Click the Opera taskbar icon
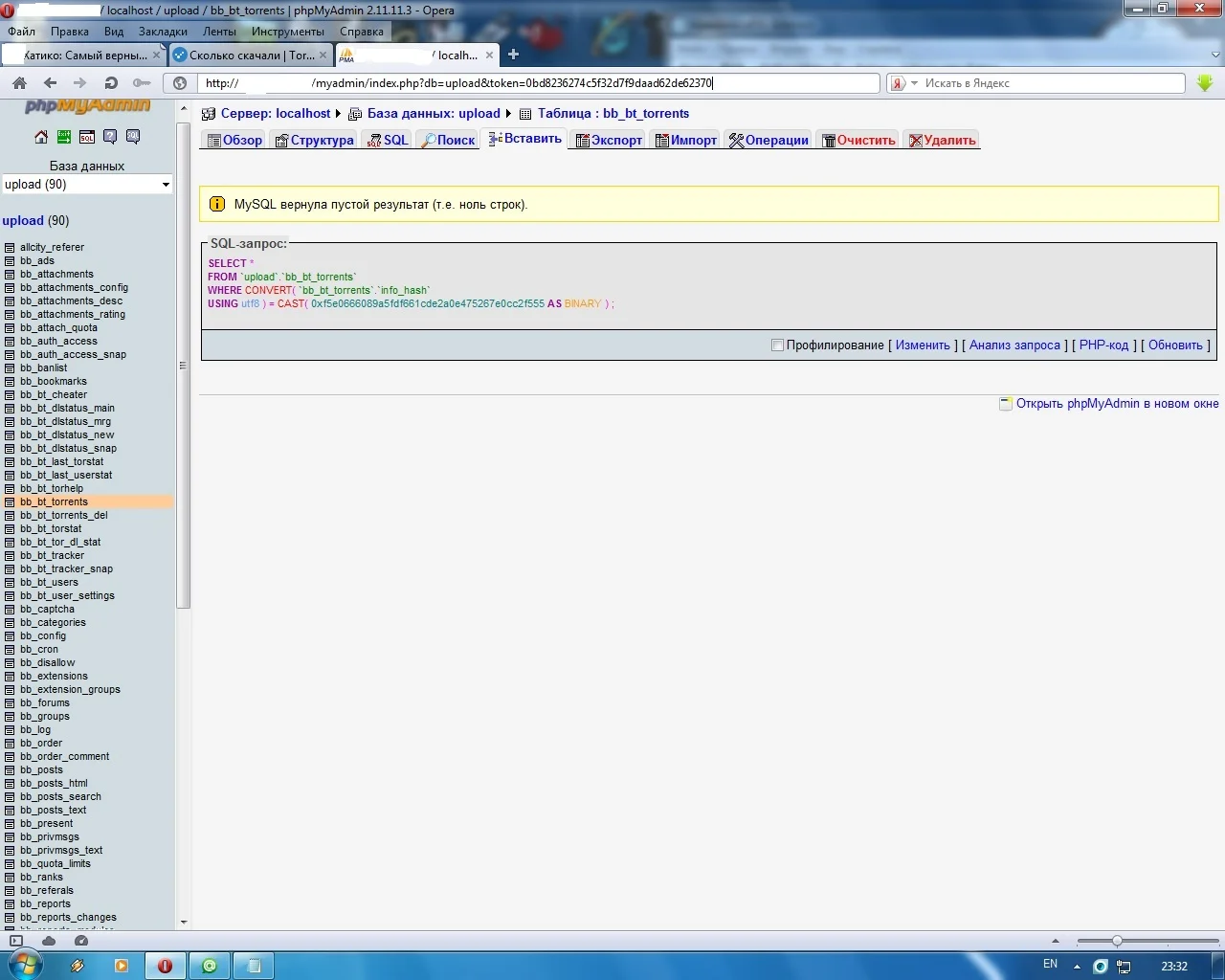The width and height of the screenshot is (1225, 980). [x=165, y=966]
